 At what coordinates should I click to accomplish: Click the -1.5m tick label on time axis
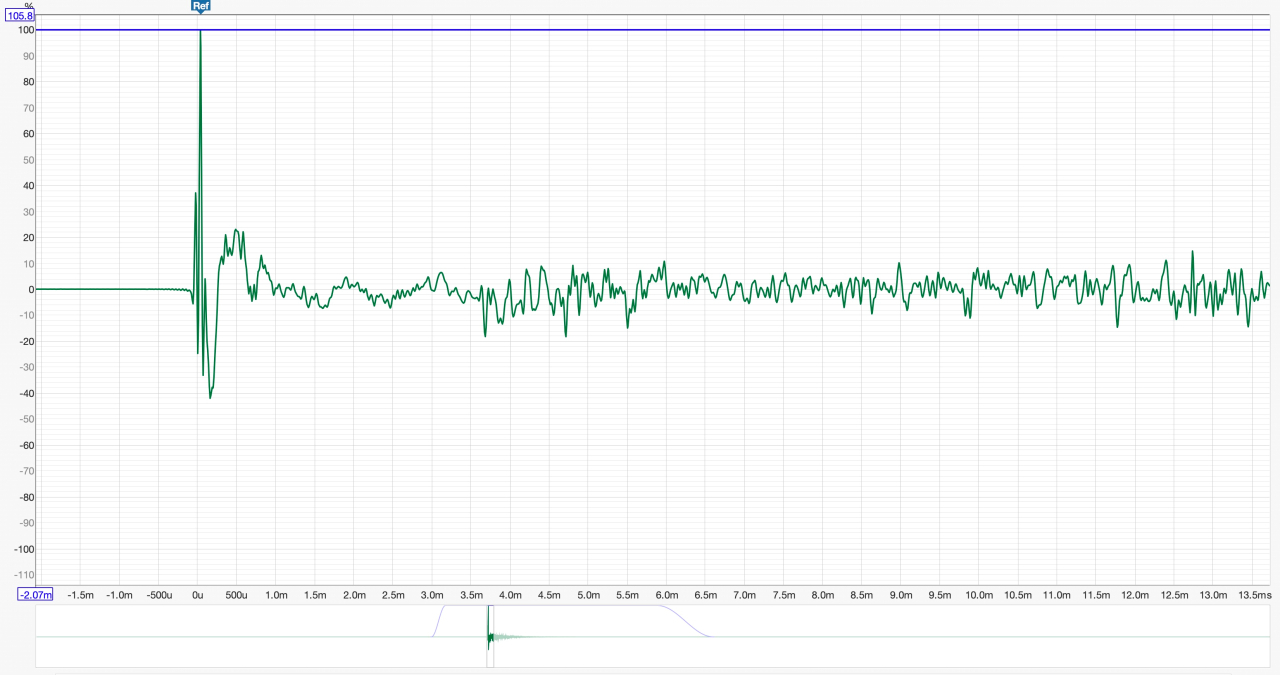point(80,595)
